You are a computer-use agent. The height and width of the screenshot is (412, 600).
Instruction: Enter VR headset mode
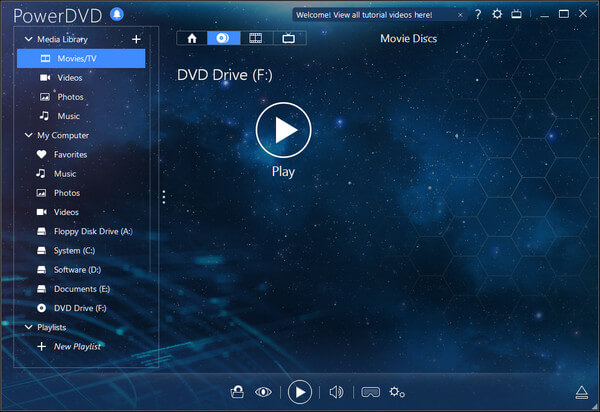tap(370, 392)
